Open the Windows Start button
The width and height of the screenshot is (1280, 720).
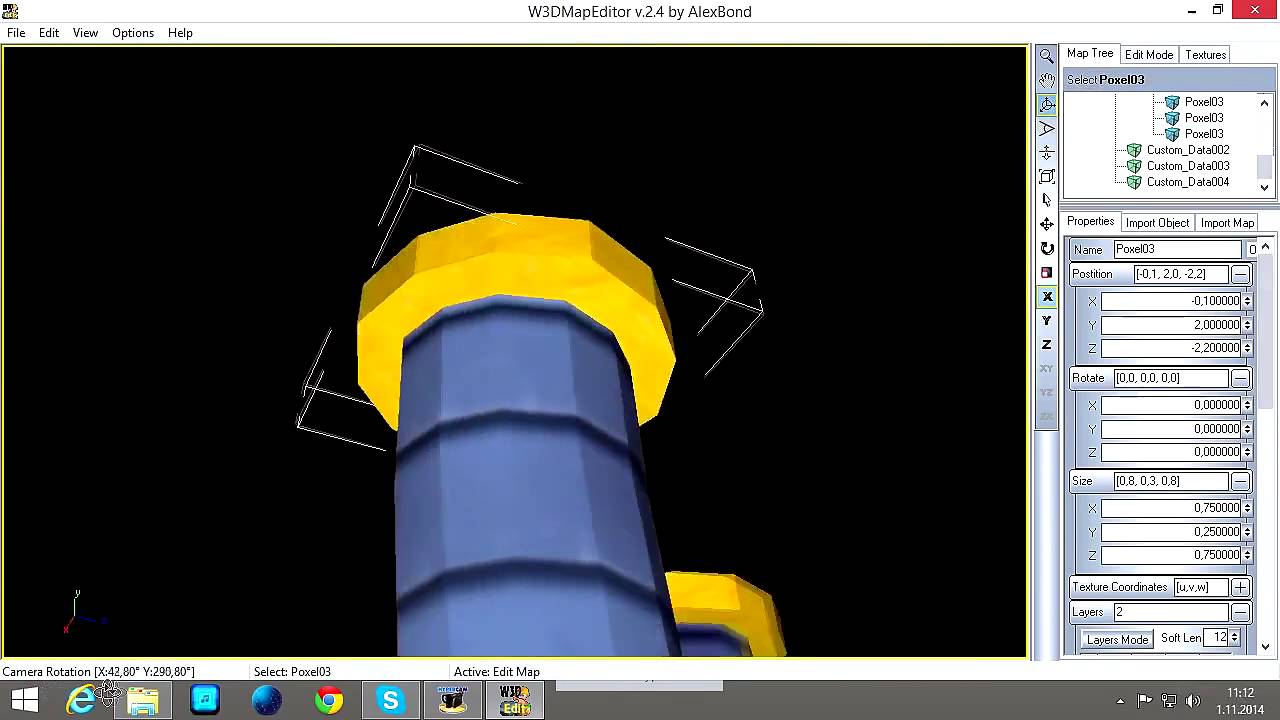point(24,700)
